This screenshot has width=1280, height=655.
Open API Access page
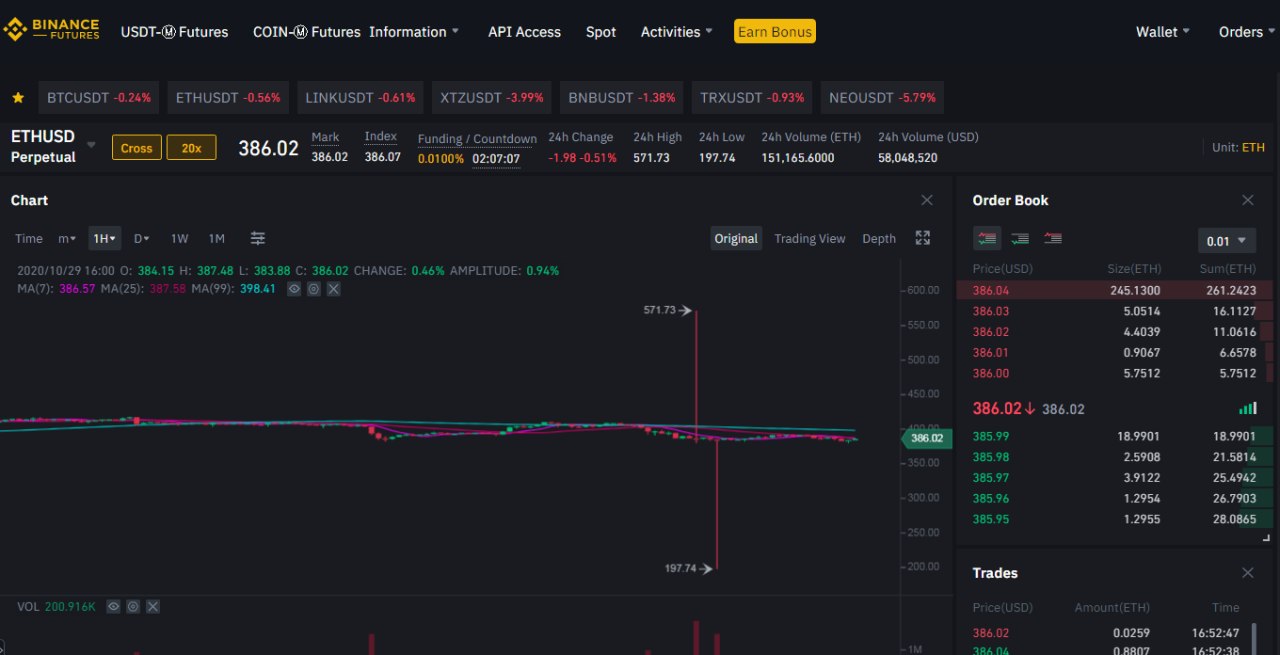pos(524,32)
